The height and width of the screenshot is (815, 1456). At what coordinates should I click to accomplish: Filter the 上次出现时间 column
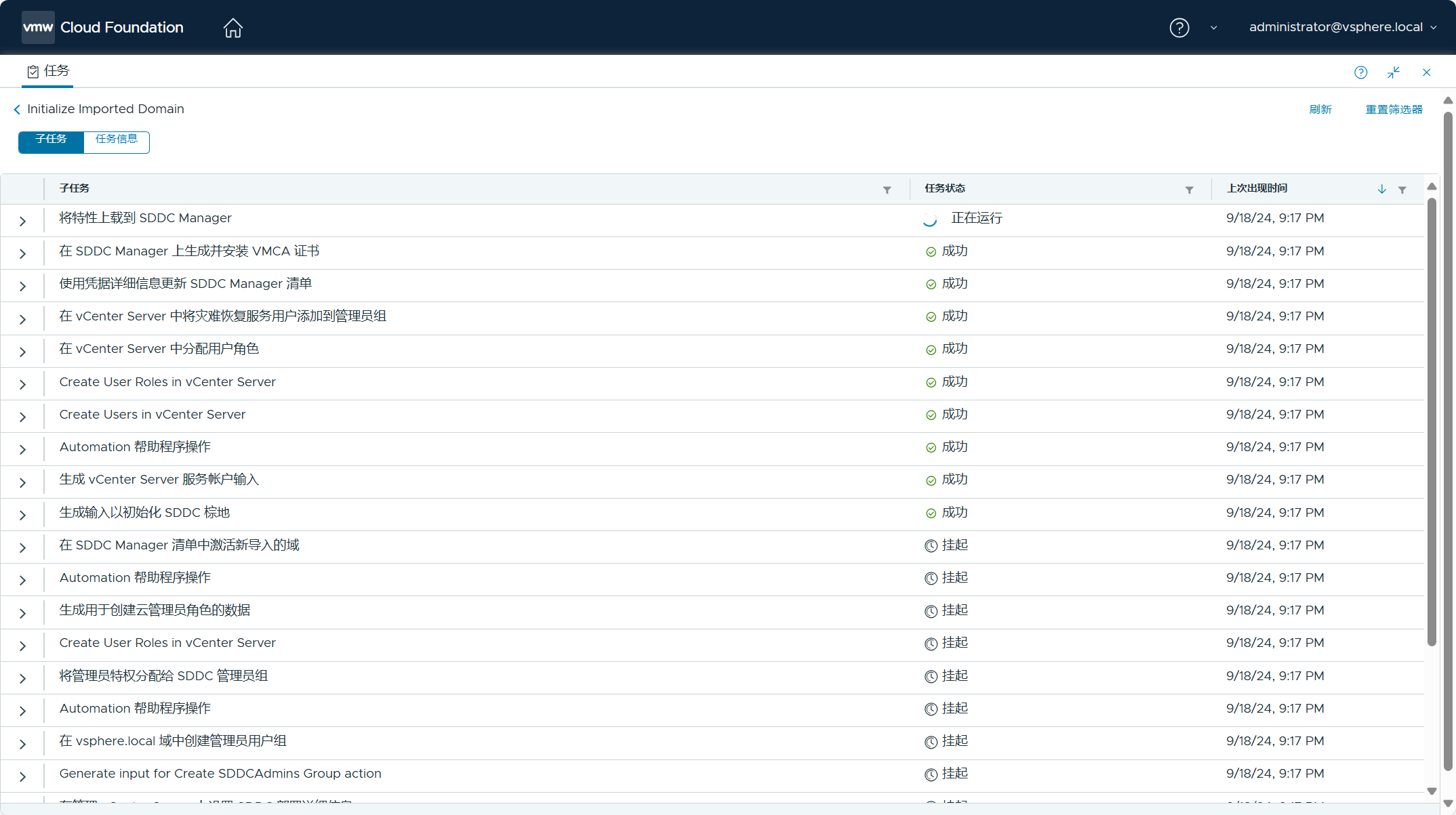pyautogui.click(x=1402, y=190)
